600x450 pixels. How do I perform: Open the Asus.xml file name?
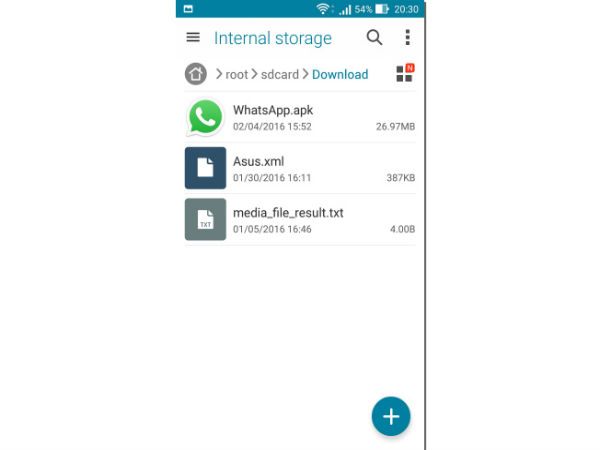pos(258,161)
